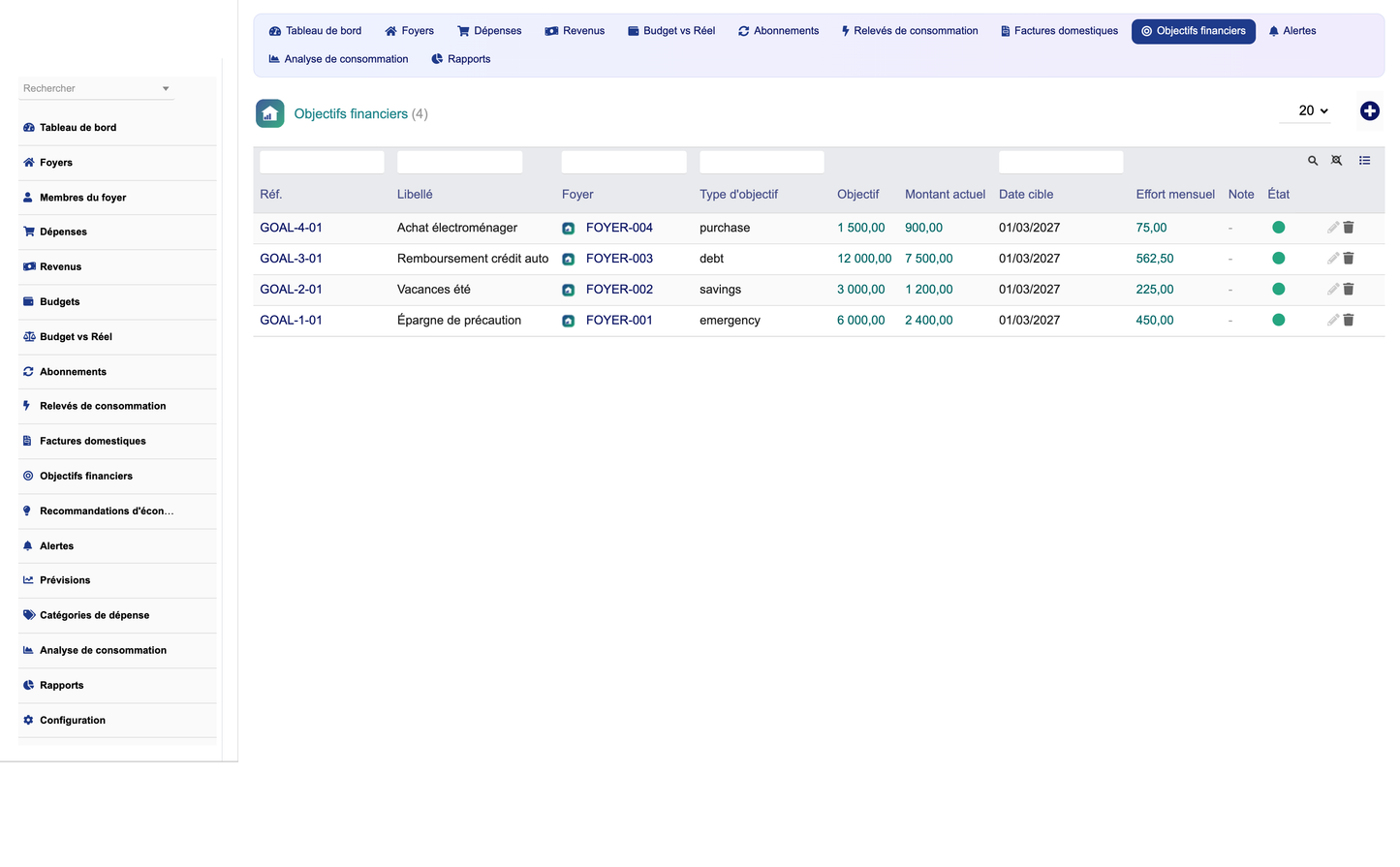
Task: Click the search magnifier icon in filter row
Action: click(1313, 161)
